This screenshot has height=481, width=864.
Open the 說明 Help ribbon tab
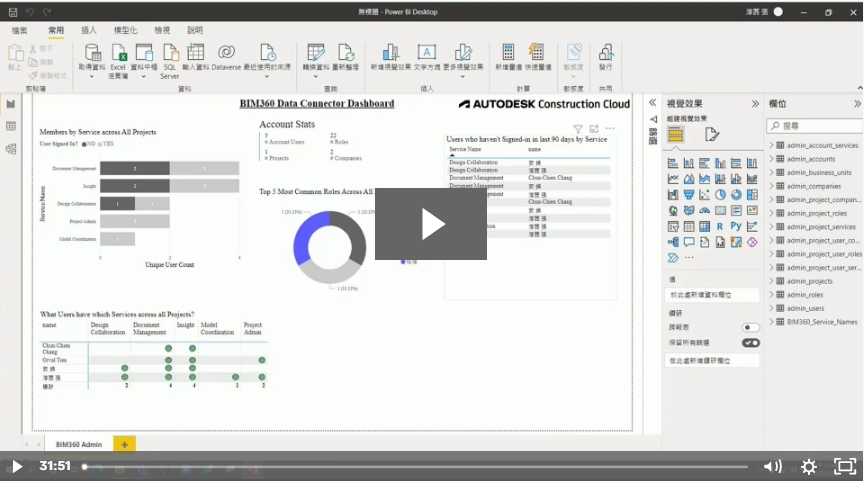pyautogui.click(x=195, y=30)
